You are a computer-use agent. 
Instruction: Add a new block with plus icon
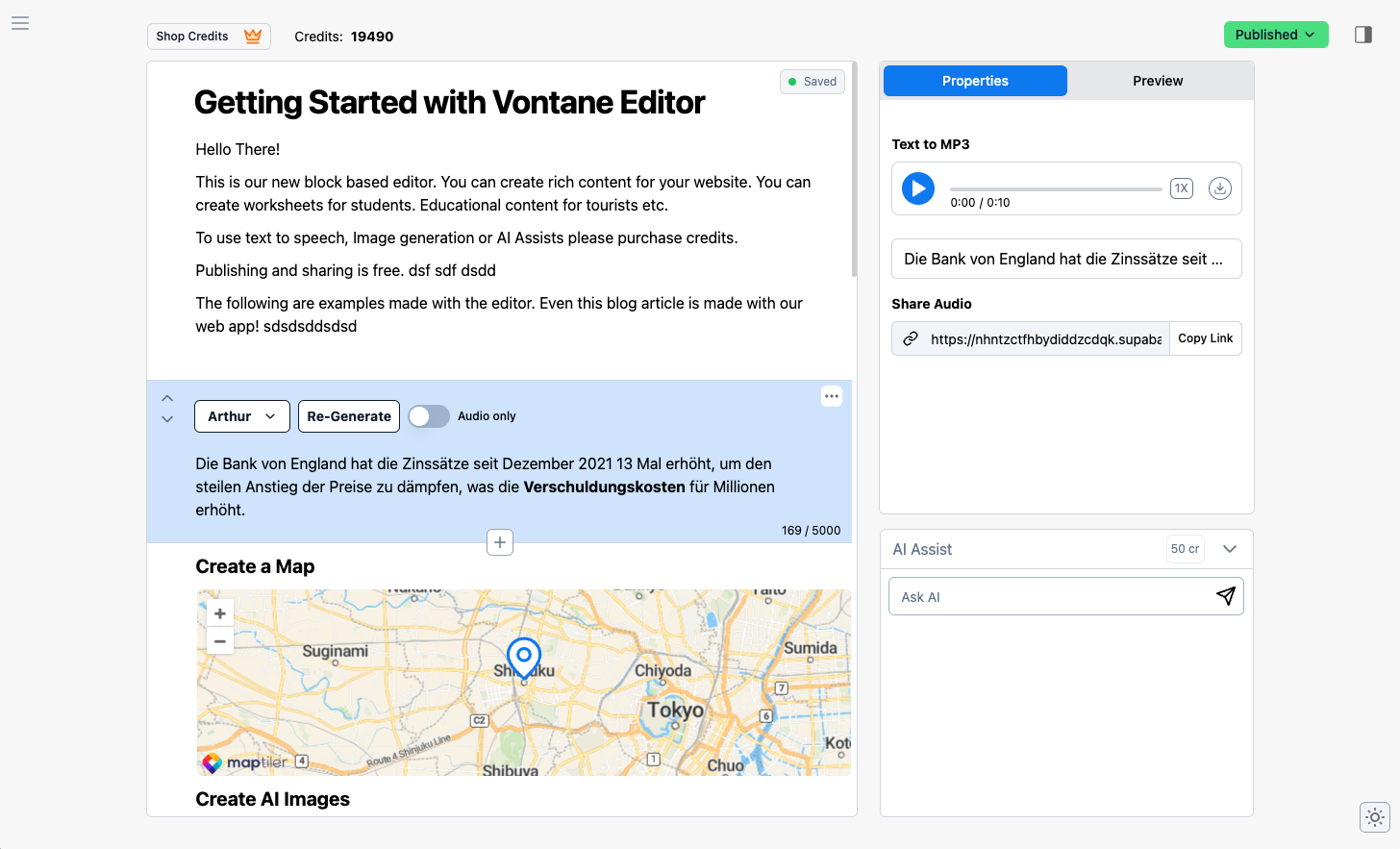(500, 542)
